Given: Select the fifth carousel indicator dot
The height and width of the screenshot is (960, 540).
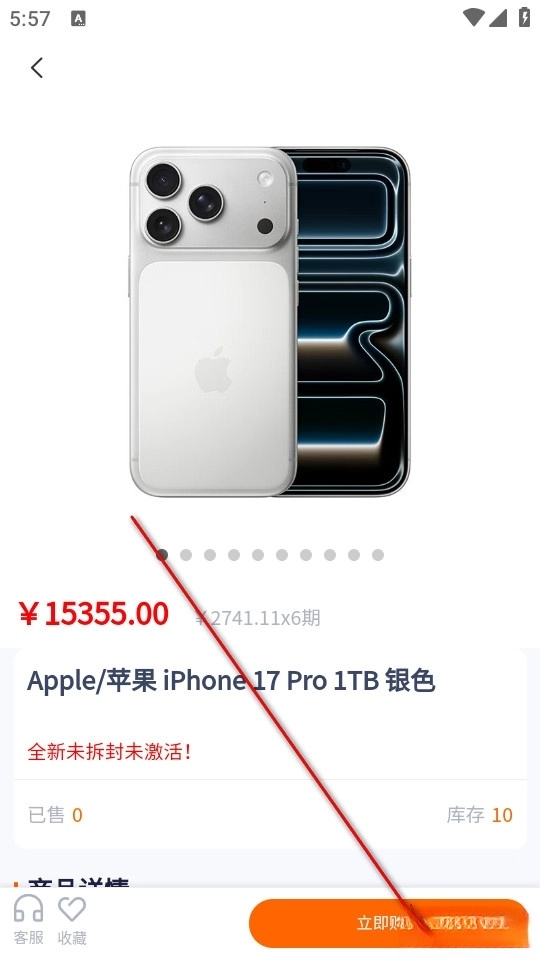Looking at the screenshot, I should 258,555.
